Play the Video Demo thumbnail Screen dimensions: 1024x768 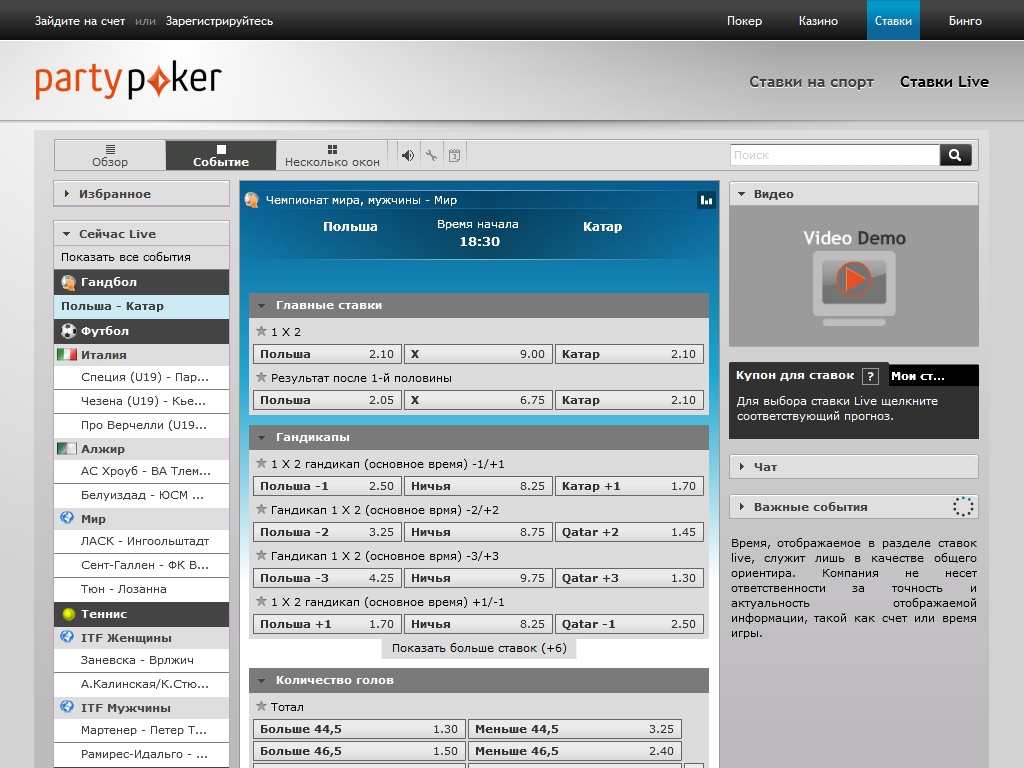tap(853, 280)
